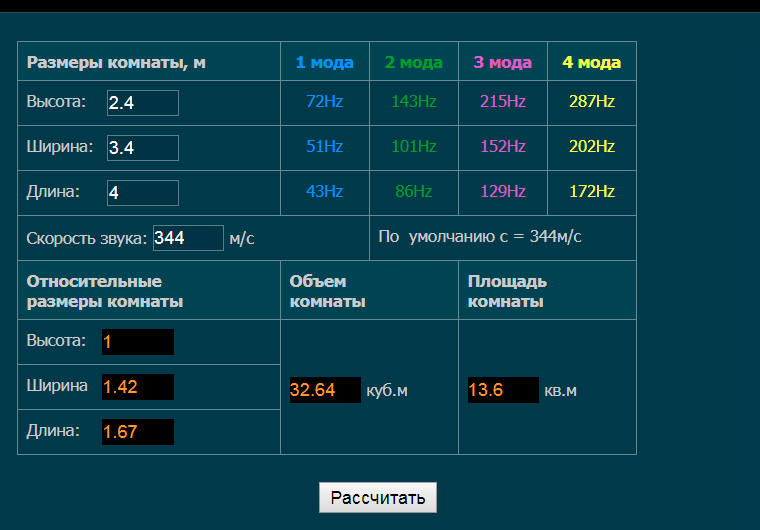Select the 287Hz fourth mode value
Image resolution: width=760 pixels, height=530 pixels.
pos(591,101)
